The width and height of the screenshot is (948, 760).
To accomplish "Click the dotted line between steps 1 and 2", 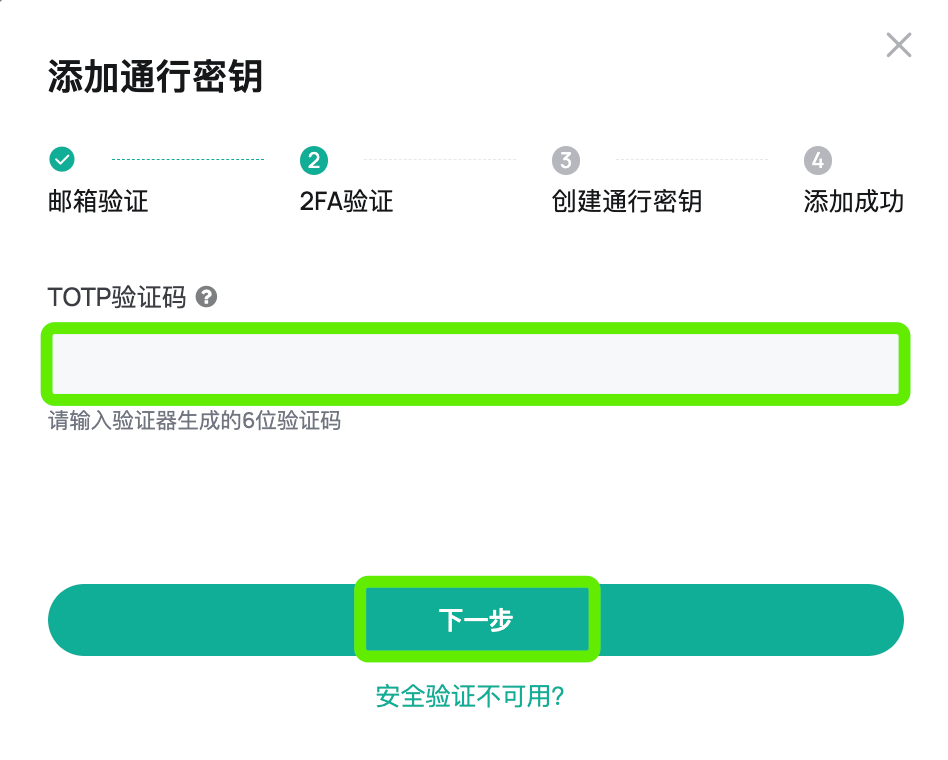I will (188, 159).
